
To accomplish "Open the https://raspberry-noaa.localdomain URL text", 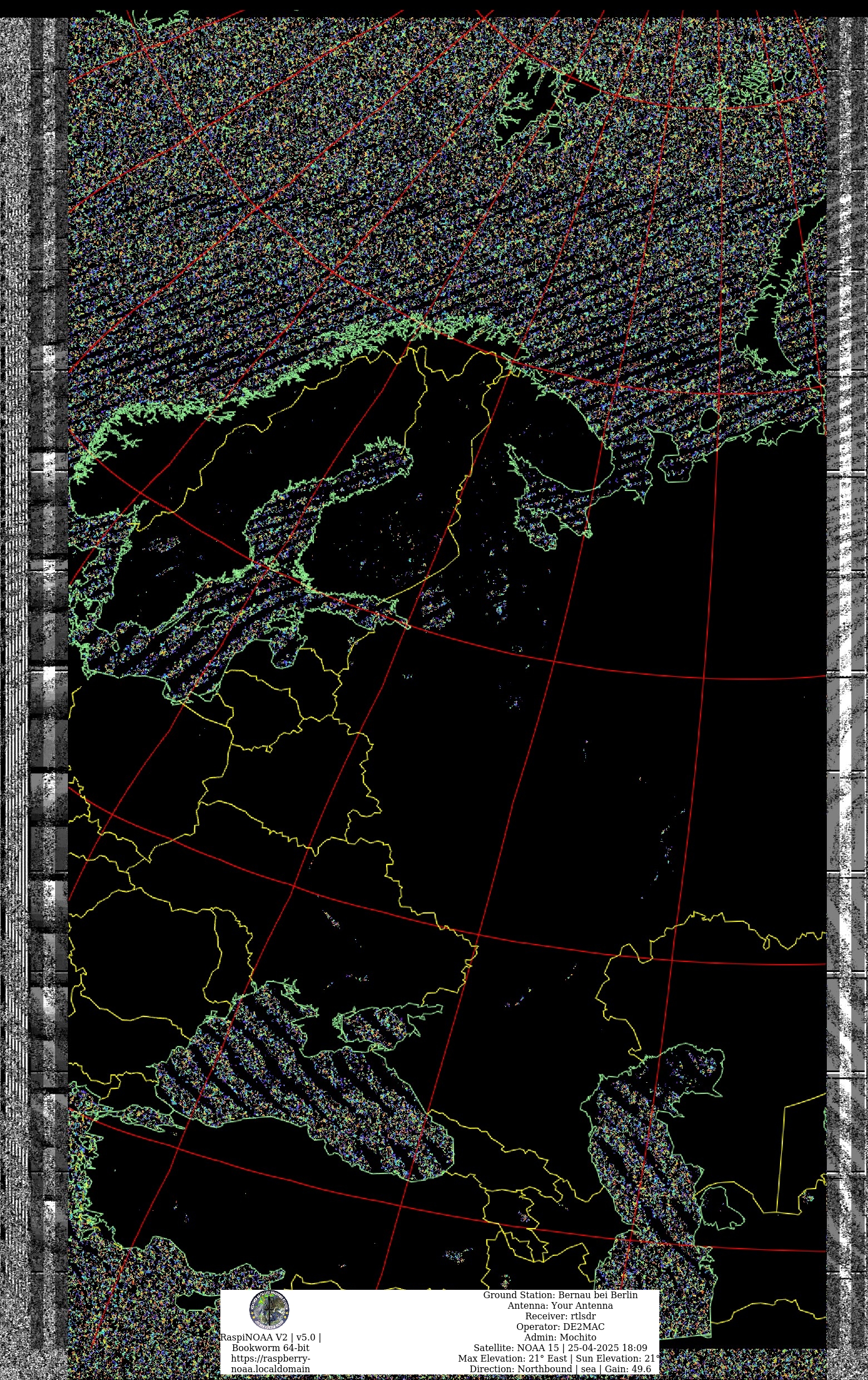I will click(270, 1363).
